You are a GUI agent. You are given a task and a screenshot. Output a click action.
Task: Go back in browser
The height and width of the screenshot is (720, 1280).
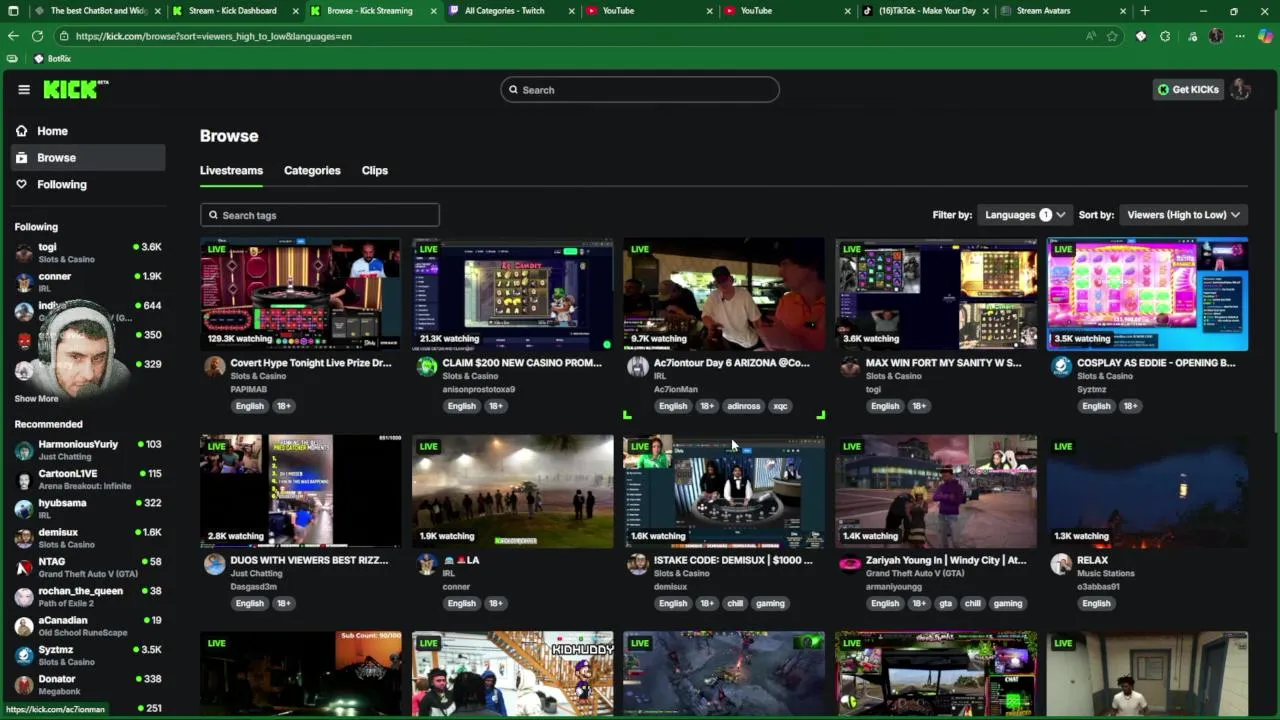coord(12,36)
